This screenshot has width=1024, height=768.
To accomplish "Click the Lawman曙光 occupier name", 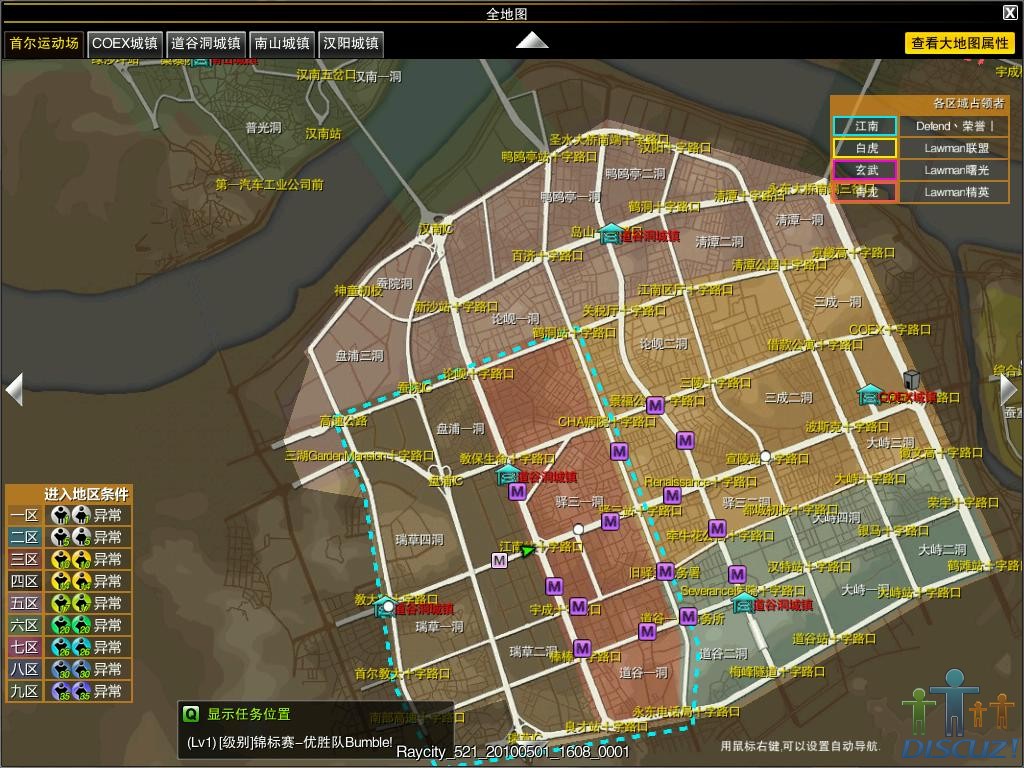I will point(955,170).
